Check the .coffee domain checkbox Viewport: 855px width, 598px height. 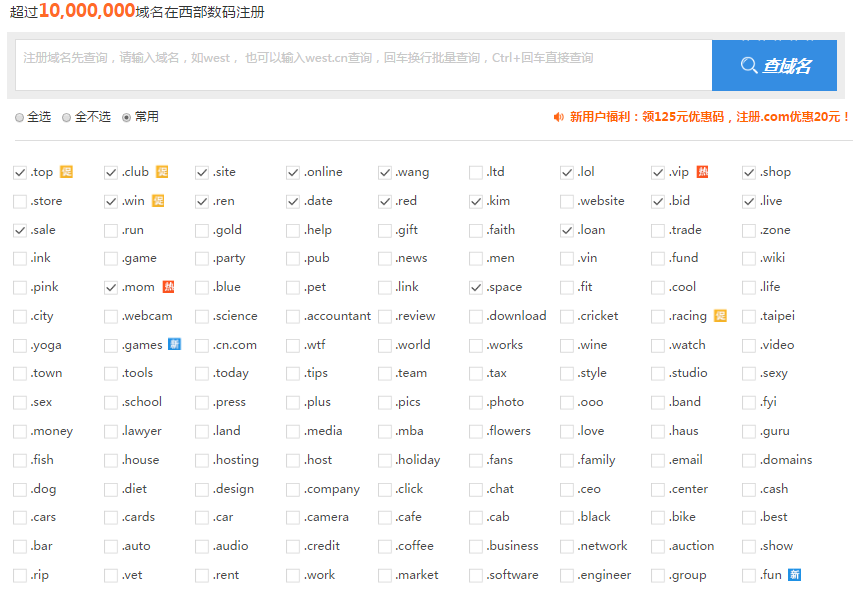click(385, 546)
